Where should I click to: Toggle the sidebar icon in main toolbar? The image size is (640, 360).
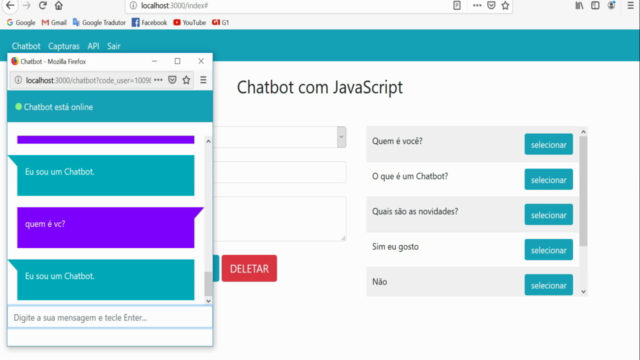pos(595,5)
